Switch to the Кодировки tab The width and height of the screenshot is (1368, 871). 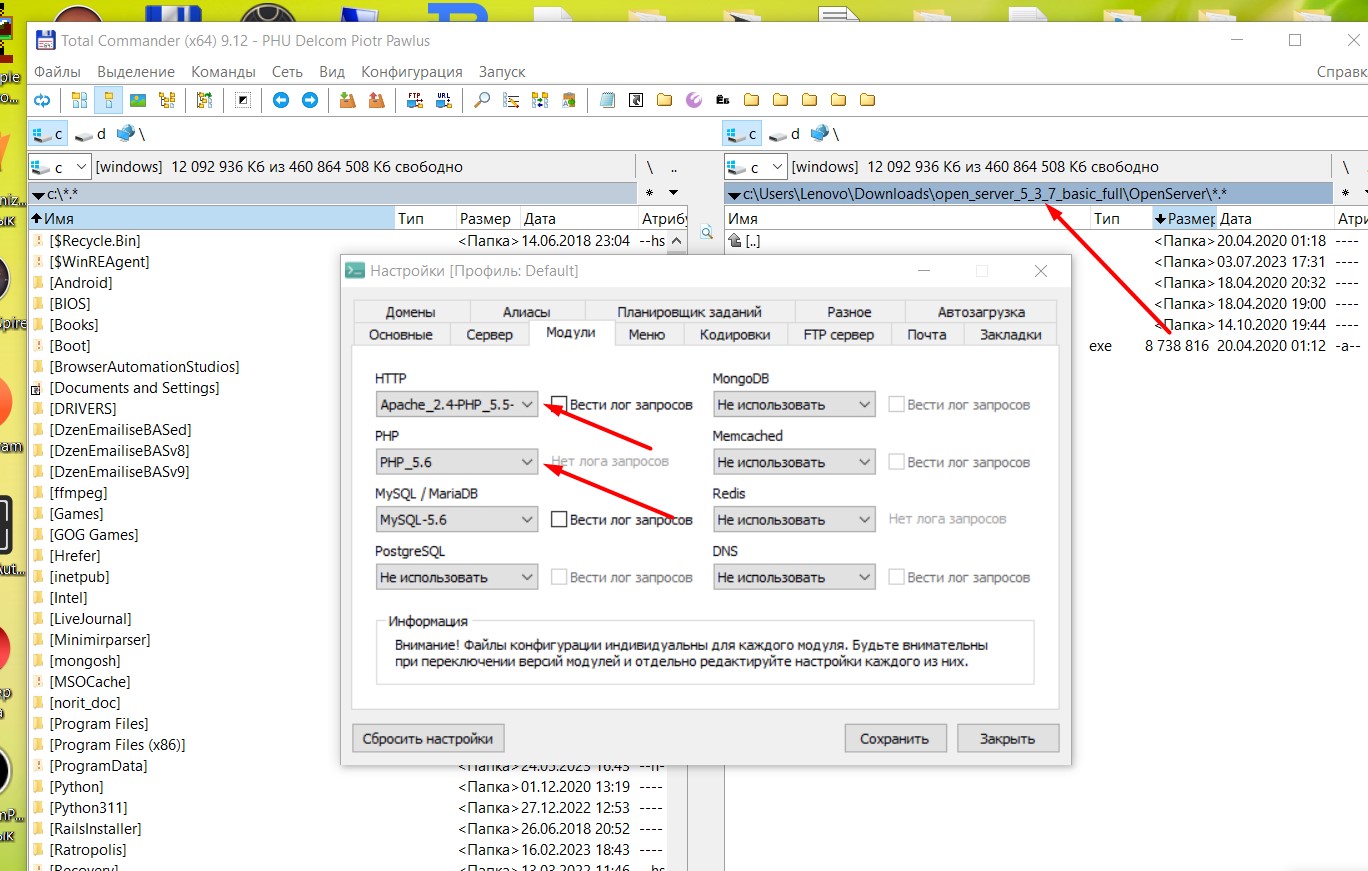[x=735, y=335]
